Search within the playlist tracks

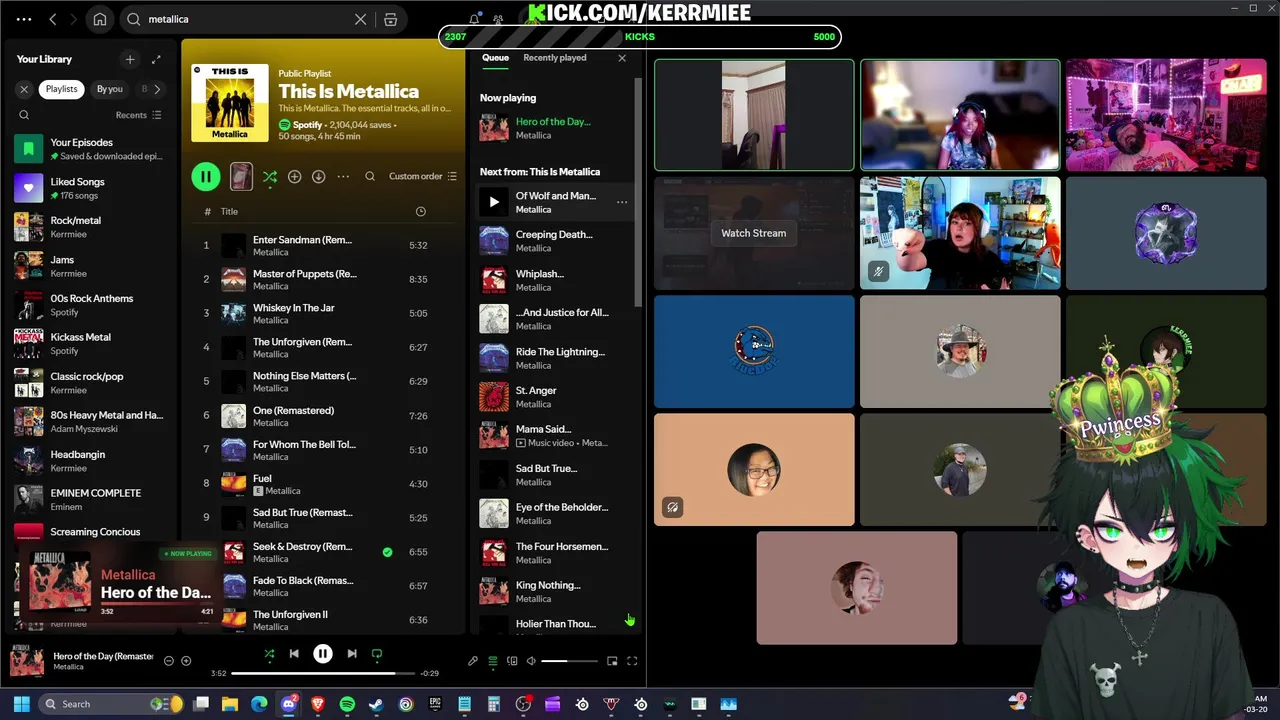(x=370, y=176)
